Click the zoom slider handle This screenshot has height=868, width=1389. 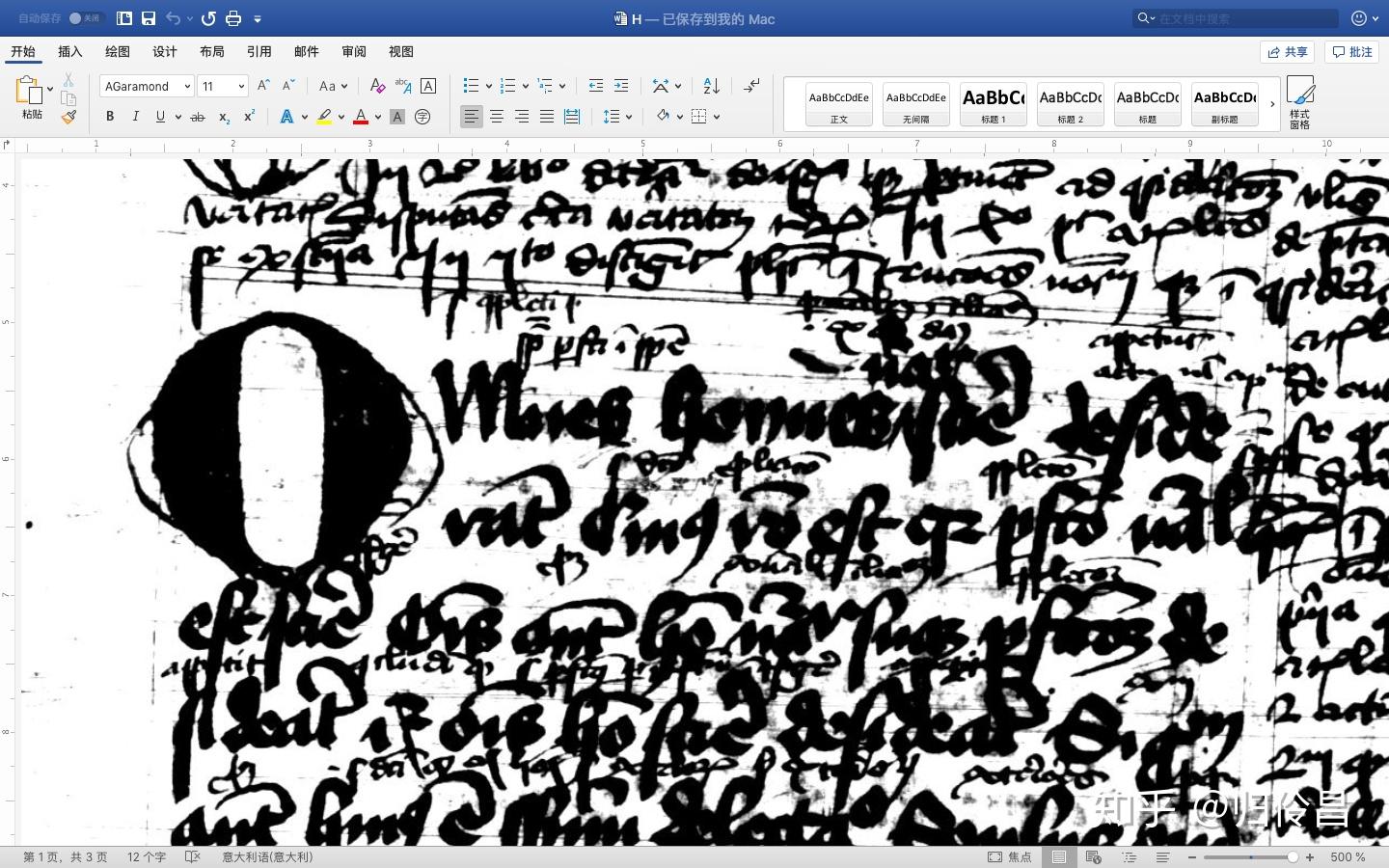click(x=1293, y=856)
